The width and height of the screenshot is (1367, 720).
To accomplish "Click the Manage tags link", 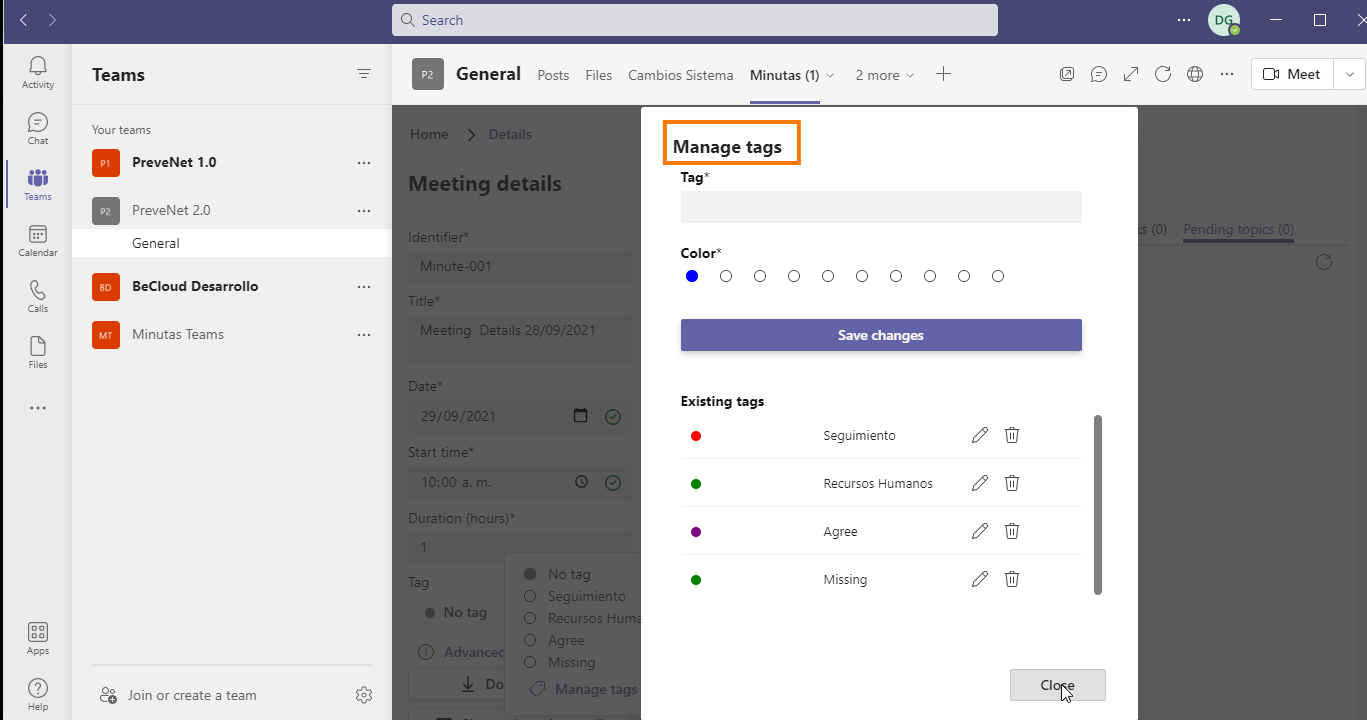I will tap(584, 689).
